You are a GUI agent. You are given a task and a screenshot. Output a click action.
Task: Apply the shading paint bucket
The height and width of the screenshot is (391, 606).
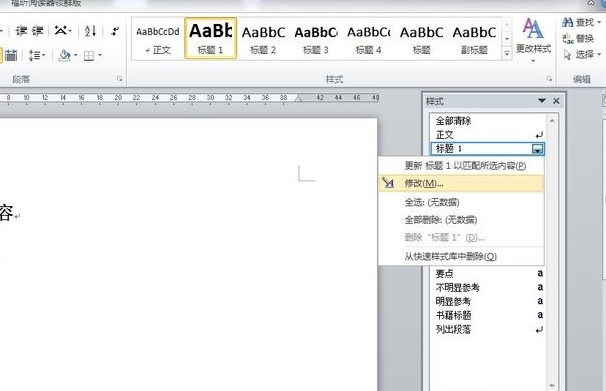coord(64,56)
